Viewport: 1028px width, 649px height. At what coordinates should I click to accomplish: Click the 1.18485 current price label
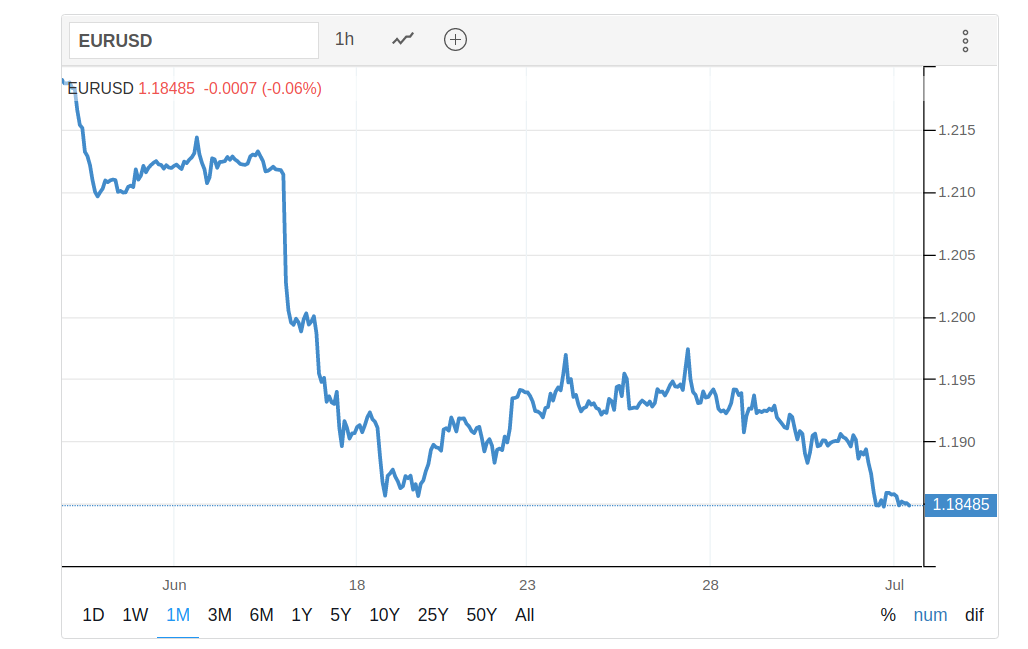click(x=960, y=505)
